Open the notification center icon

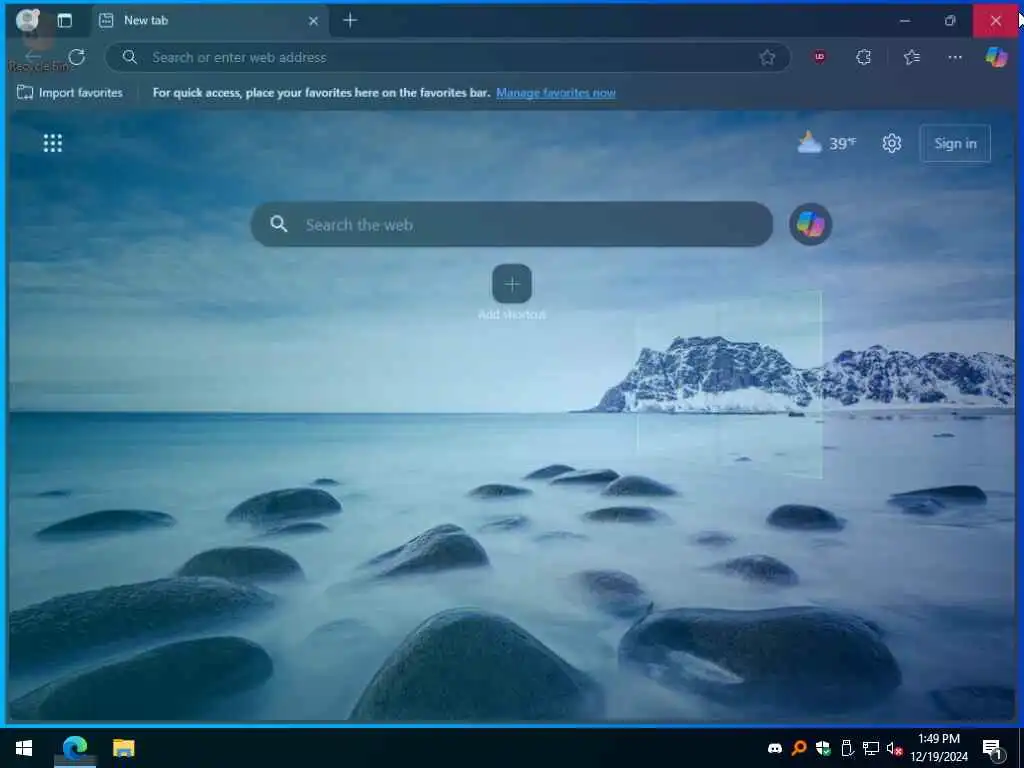tap(993, 748)
